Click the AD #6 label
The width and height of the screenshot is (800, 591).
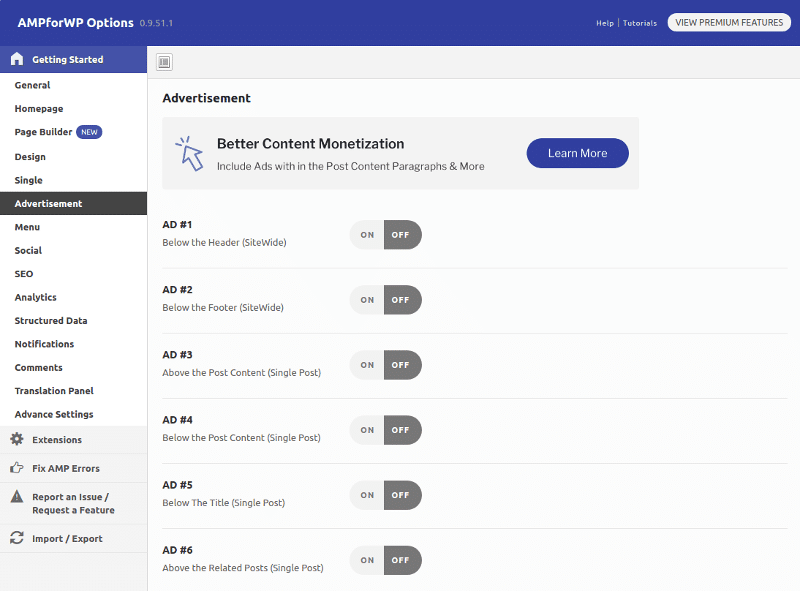pos(178,550)
